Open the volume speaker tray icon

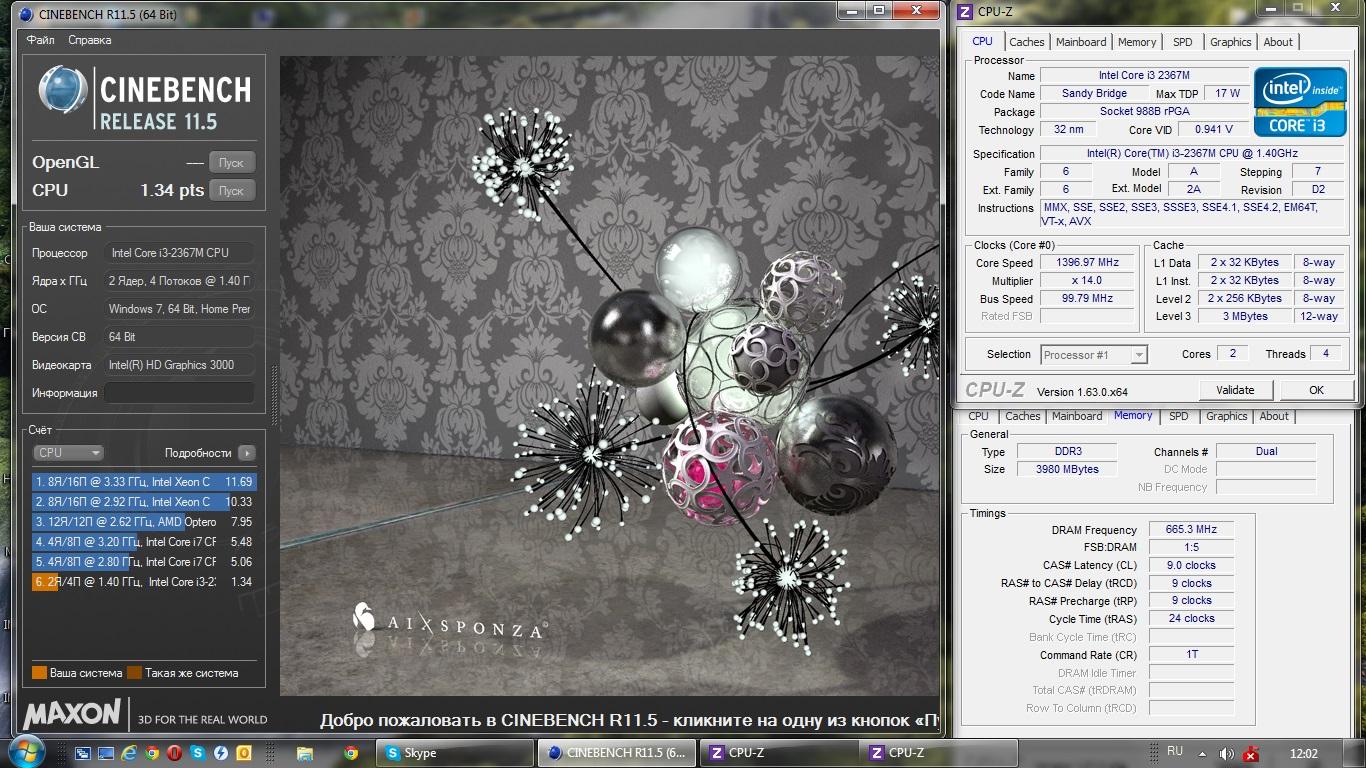pos(1227,754)
